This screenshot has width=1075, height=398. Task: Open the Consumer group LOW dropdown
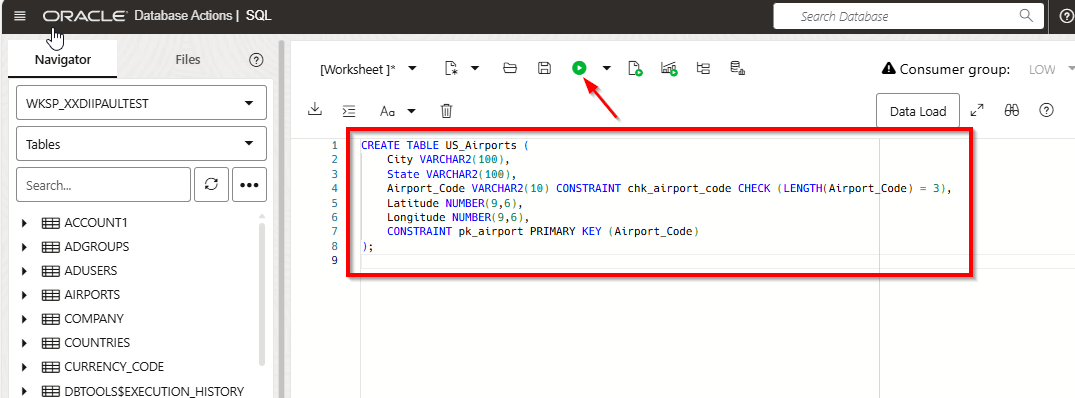point(1051,69)
